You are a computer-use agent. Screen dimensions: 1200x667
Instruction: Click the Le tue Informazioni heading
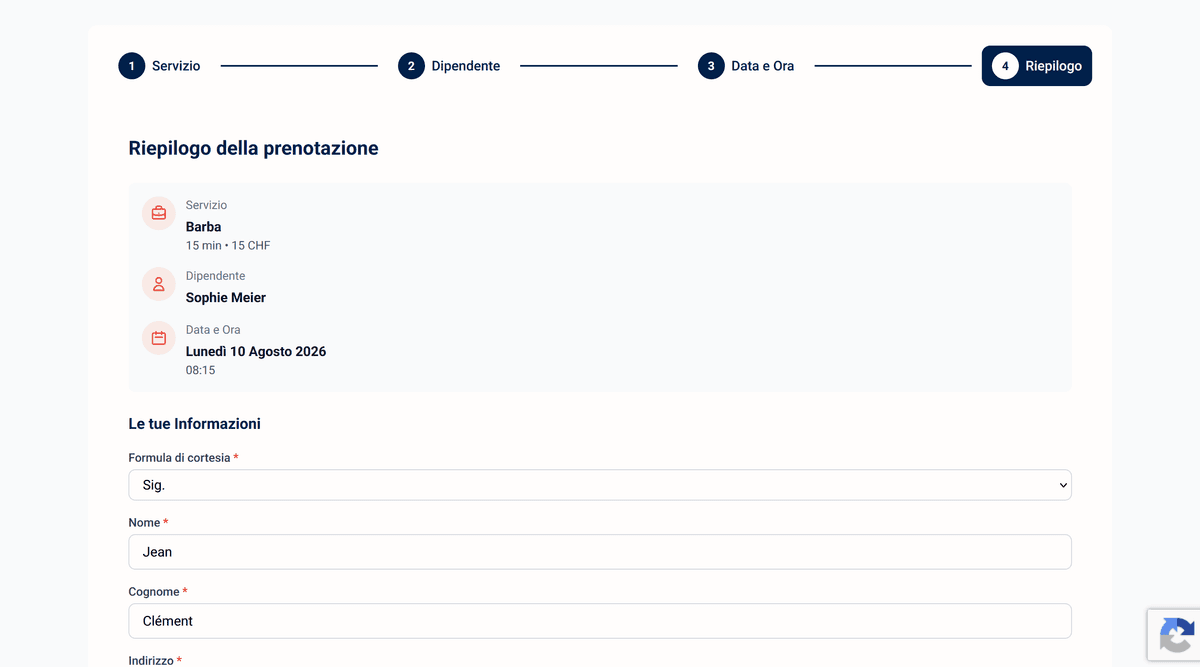pos(195,424)
